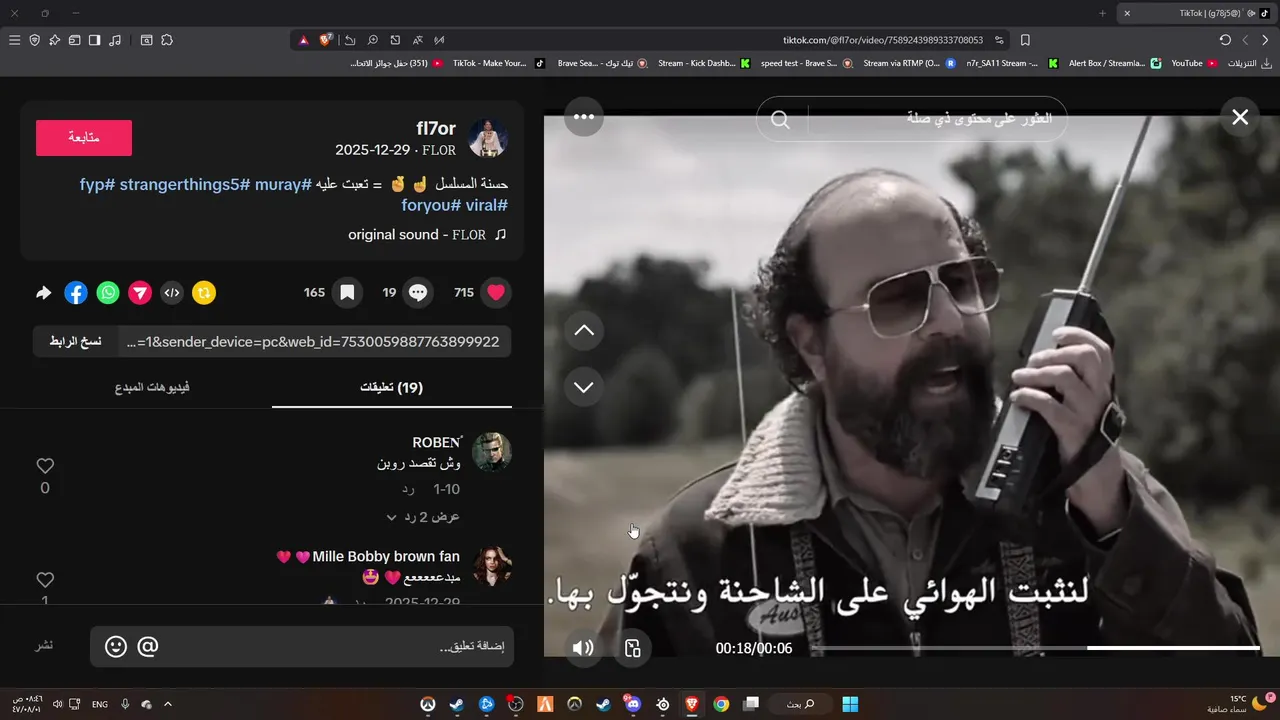Insert a mention with the @ icon
Screen dimensions: 1280x720
[x=147, y=647]
